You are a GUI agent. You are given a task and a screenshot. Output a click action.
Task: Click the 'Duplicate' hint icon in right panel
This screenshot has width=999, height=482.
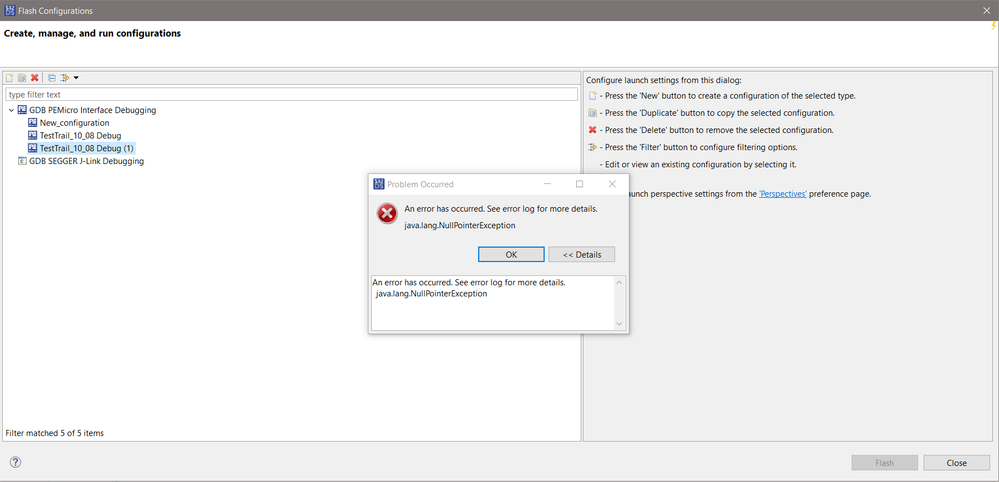593,113
